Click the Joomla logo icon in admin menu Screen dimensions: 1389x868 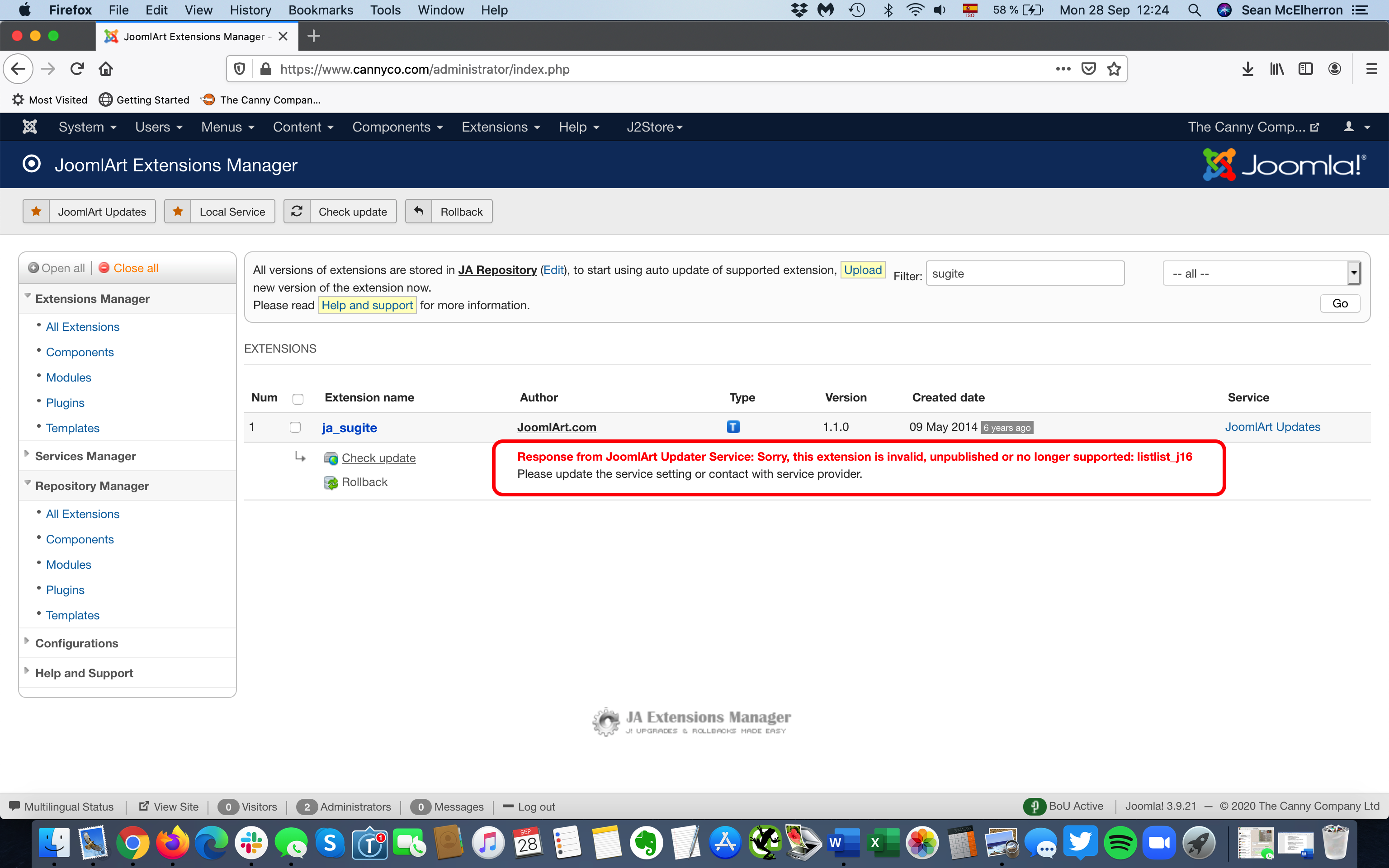coord(30,127)
